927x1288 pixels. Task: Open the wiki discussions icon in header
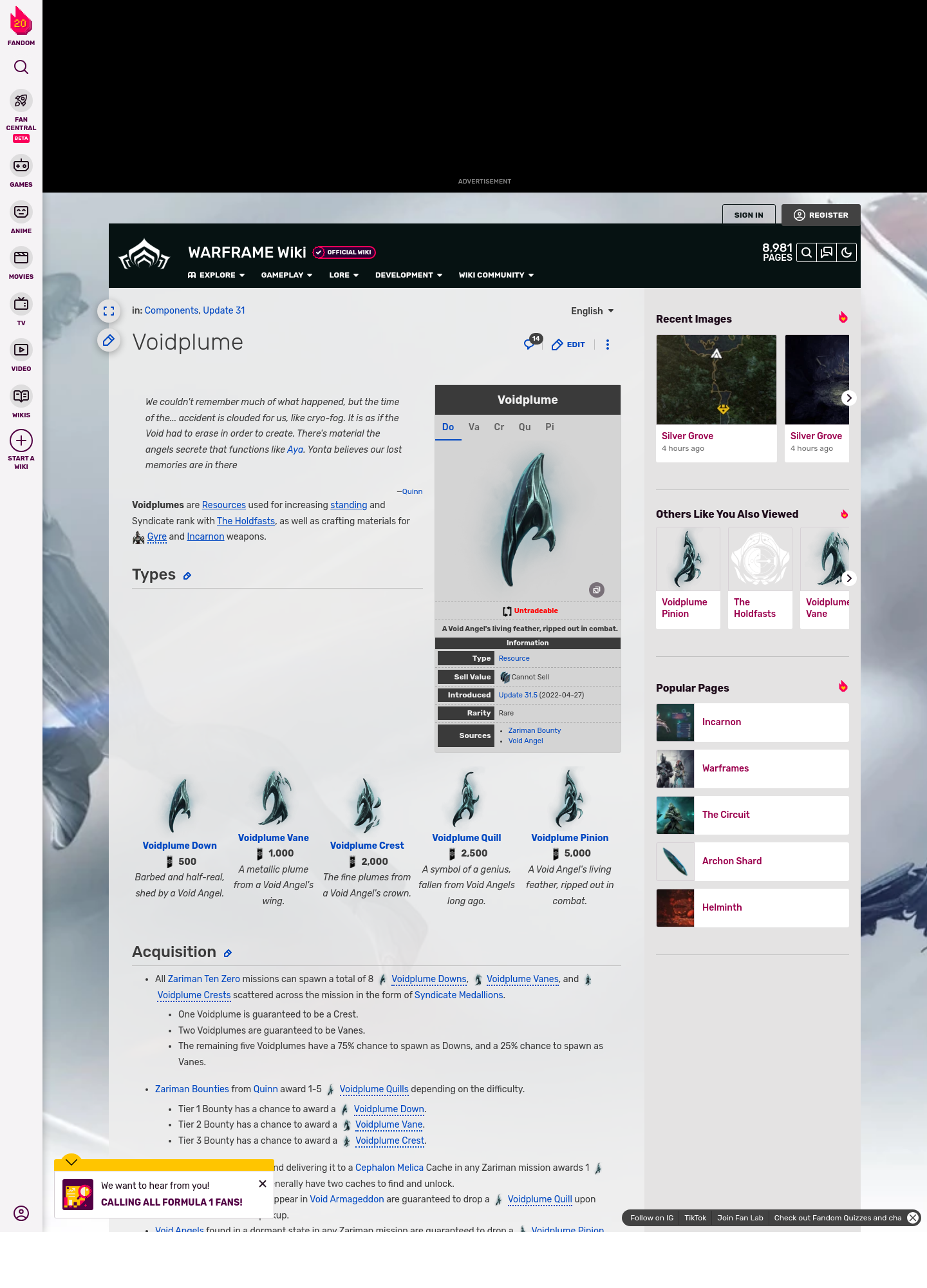coord(827,252)
